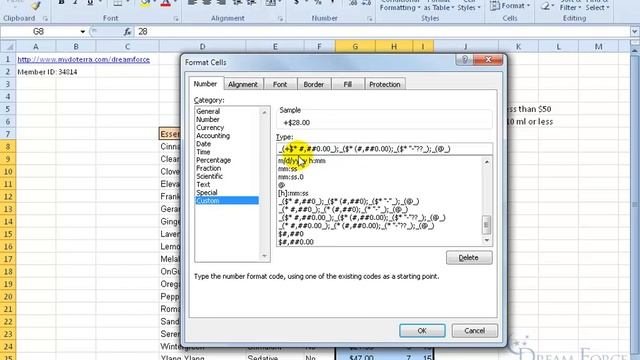
Task: Switch to the Fill tab
Action: [x=347, y=84]
